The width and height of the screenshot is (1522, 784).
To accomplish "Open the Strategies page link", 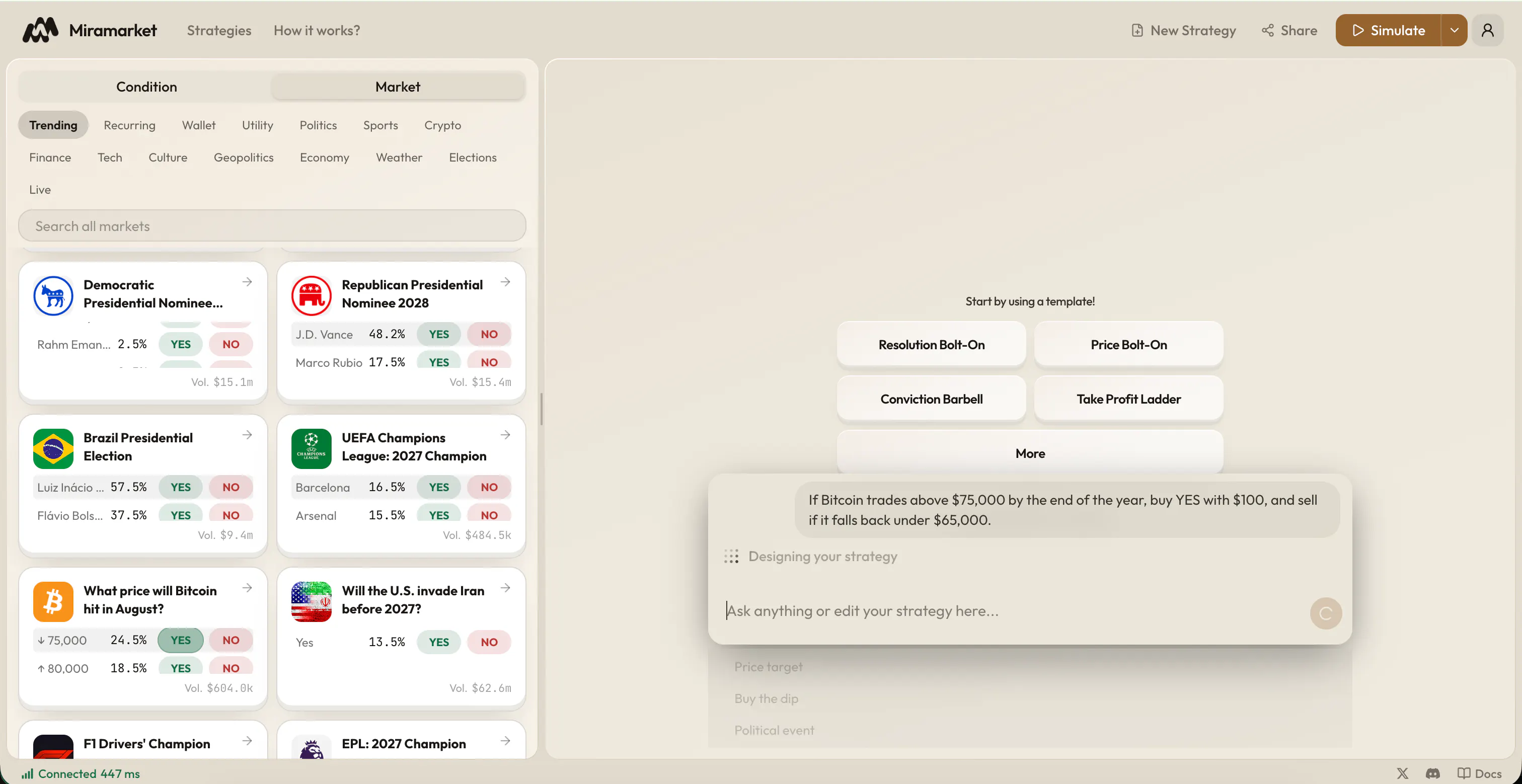I will [x=219, y=30].
